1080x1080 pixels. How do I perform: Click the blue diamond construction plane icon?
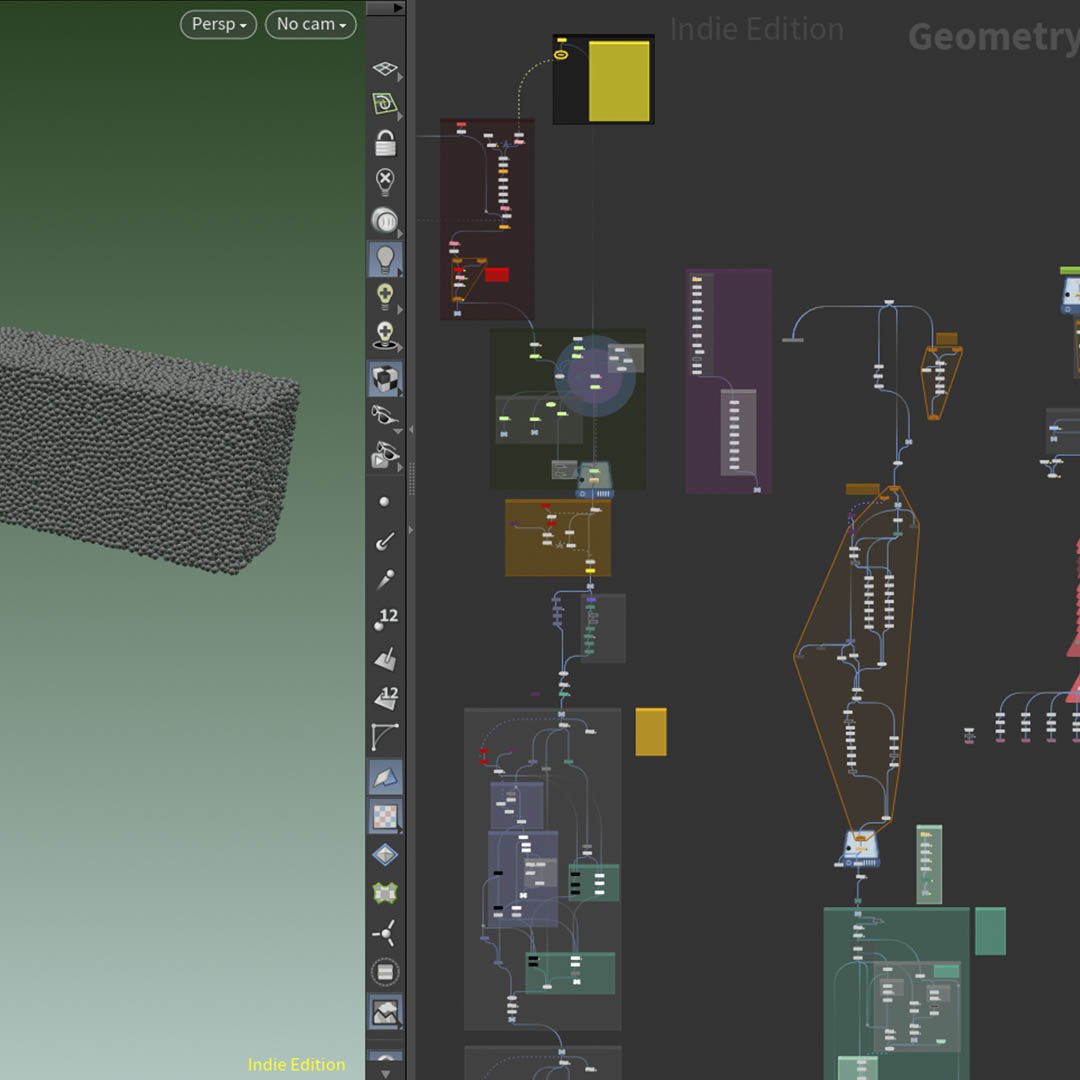point(385,853)
